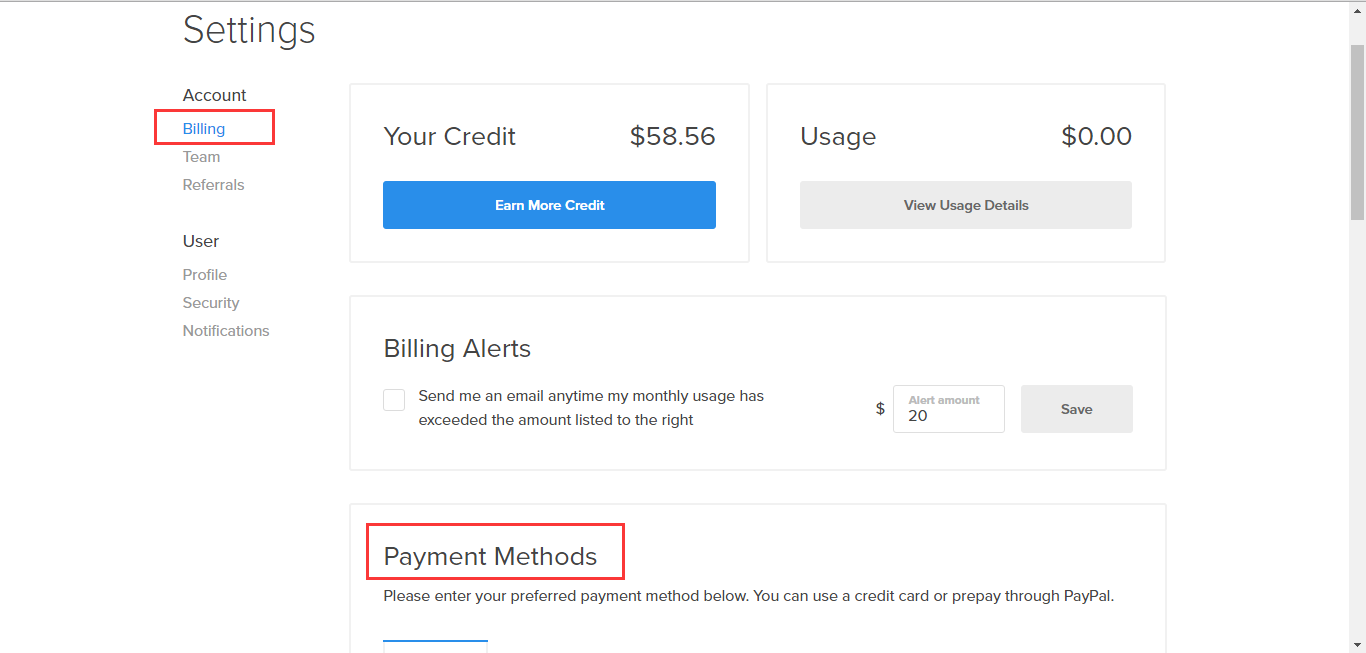Click the $58.56 credit amount
The image size is (1366, 653).
click(672, 137)
